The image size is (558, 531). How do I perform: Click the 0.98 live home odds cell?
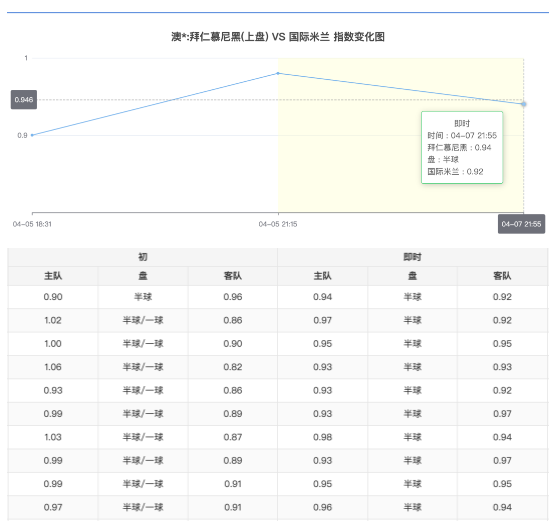tap(322, 437)
